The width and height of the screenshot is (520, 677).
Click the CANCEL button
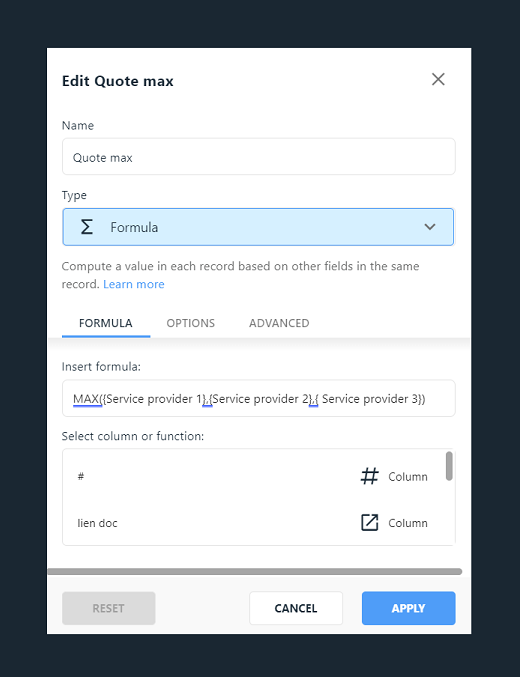click(296, 608)
